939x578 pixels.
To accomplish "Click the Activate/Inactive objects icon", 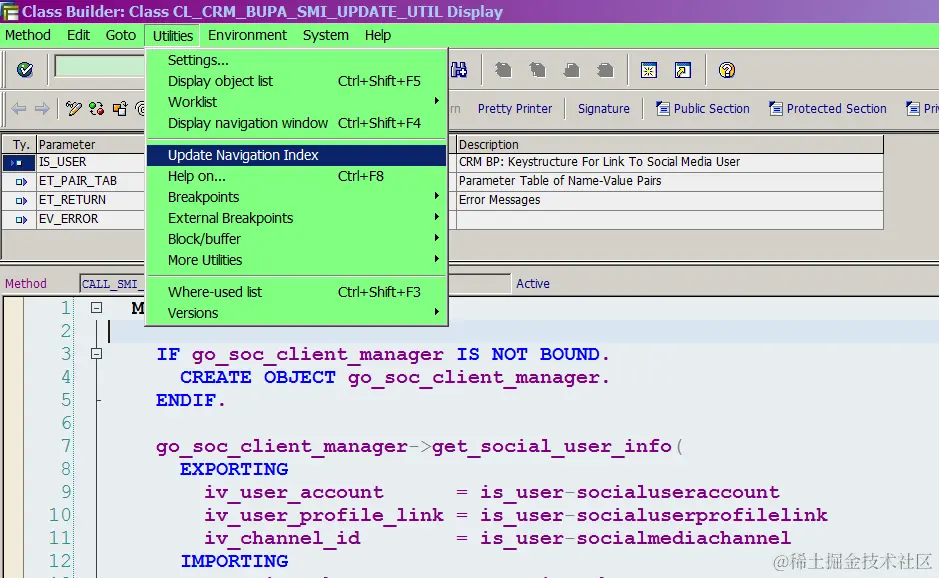I will click(x=96, y=108).
